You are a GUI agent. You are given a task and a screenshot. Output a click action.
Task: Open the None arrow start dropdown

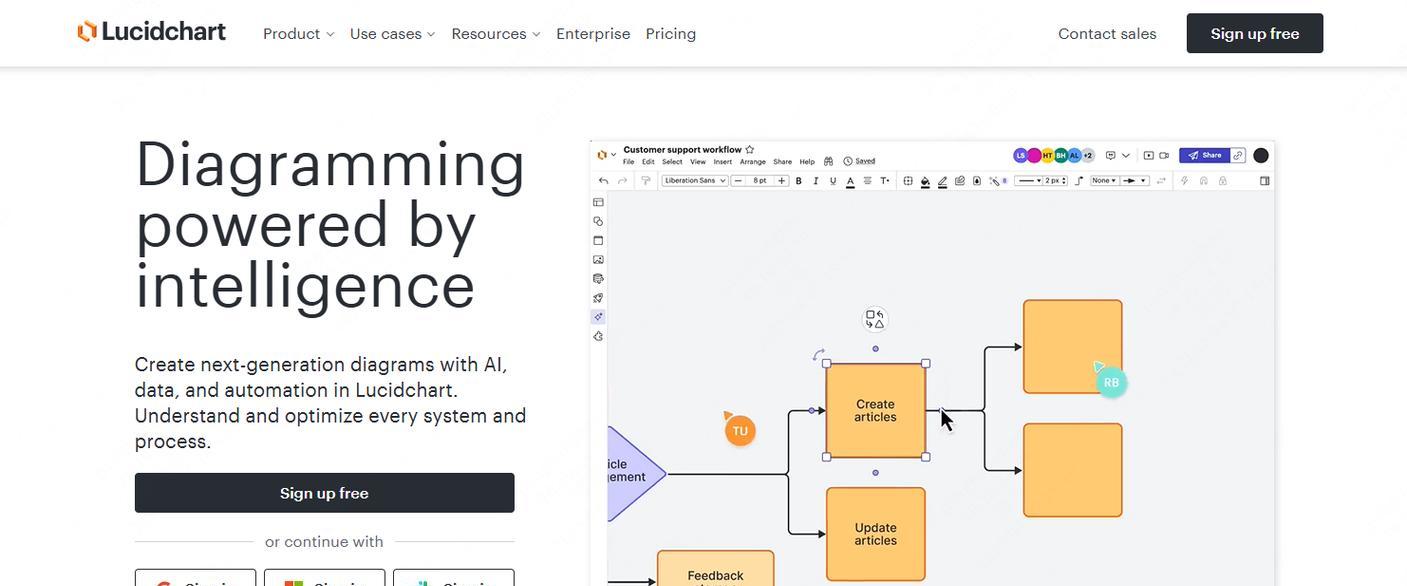pos(1104,181)
